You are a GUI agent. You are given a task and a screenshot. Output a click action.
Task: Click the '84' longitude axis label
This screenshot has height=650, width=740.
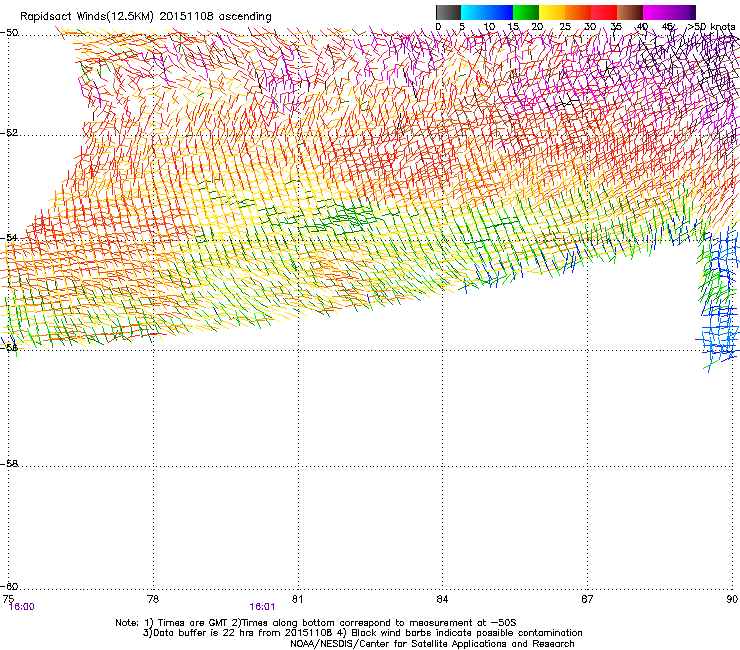tap(442, 599)
